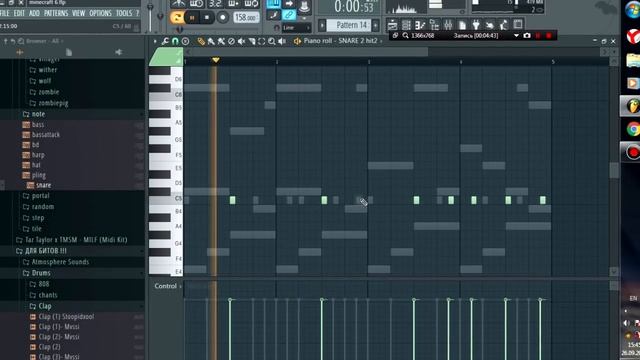Open the project info page icon
640x360 pixels.
pos(462,25)
